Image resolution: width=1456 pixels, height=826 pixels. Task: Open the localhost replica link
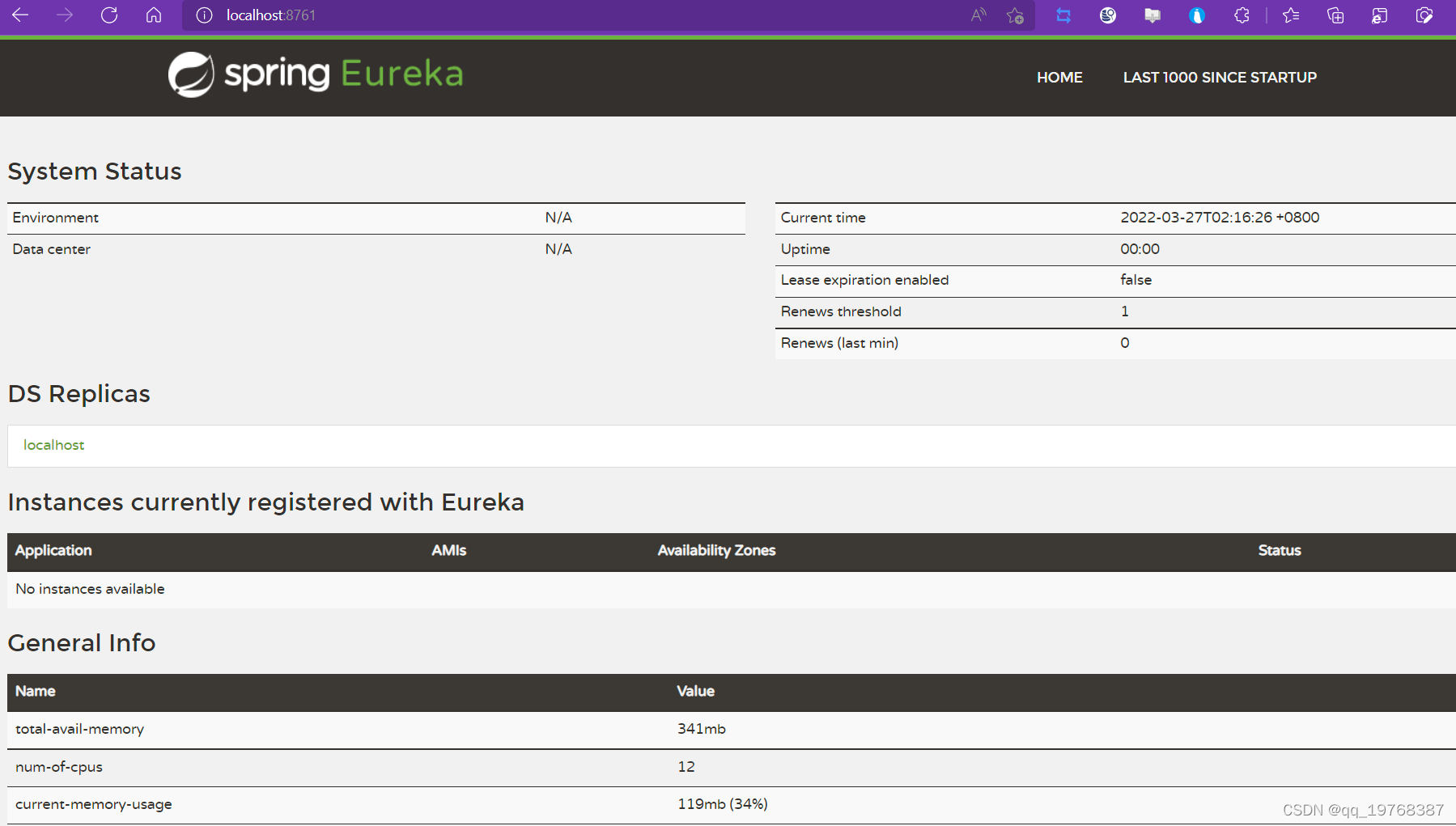53,445
